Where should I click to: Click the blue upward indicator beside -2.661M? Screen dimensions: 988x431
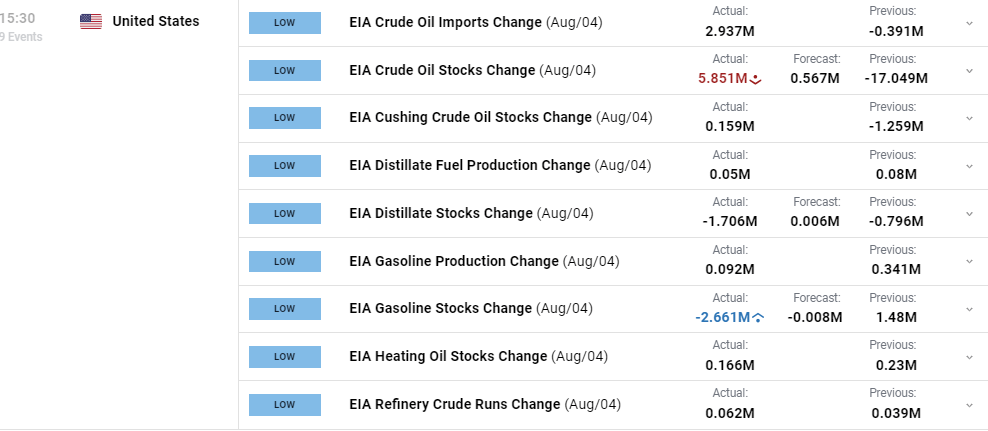pyautogui.click(x=758, y=318)
